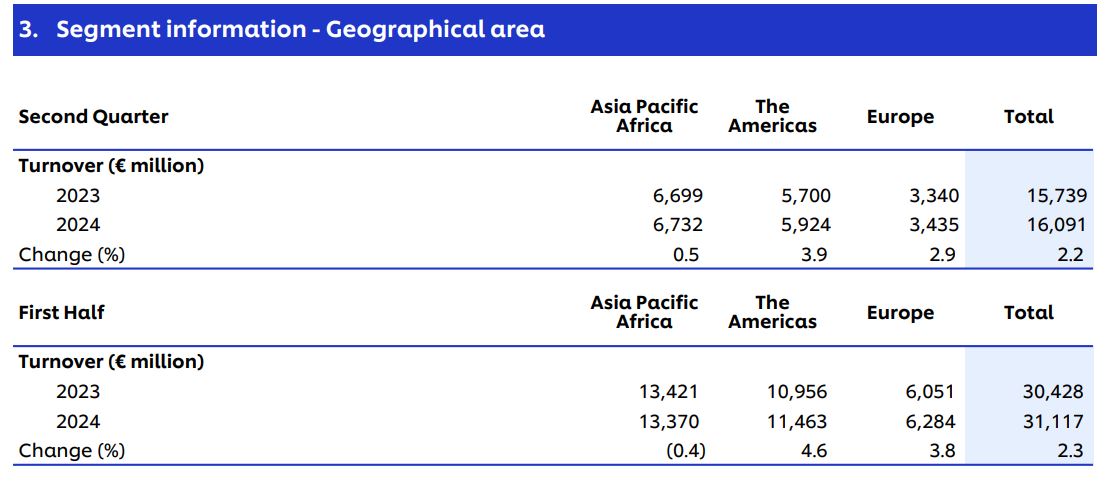Click the 13,370 Asia Pacific Africa value
This screenshot has width=1107, height=493.
[x=670, y=421]
